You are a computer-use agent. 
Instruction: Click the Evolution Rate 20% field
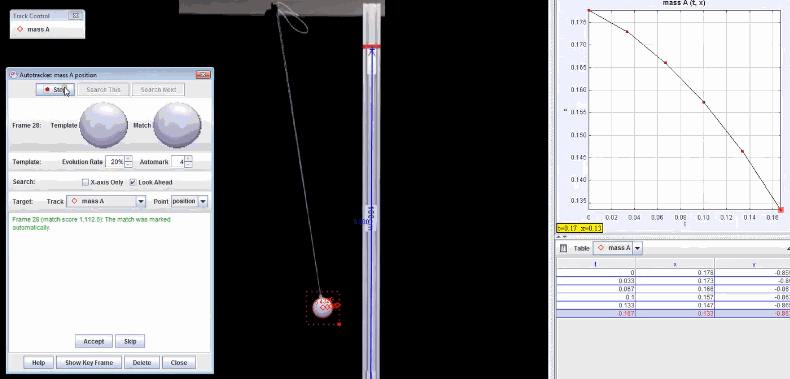point(115,162)
